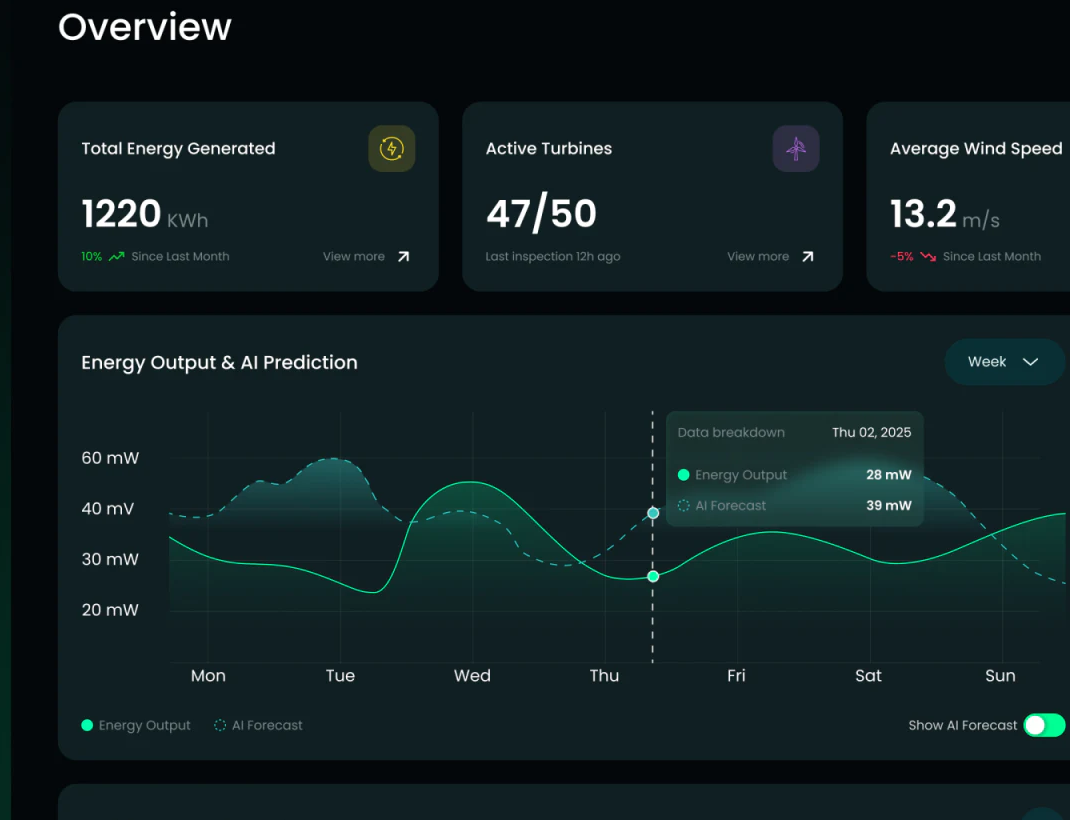Click the Sat label on chart axis
Viewport: 1070px width, 820px height.
click(868, 676)
